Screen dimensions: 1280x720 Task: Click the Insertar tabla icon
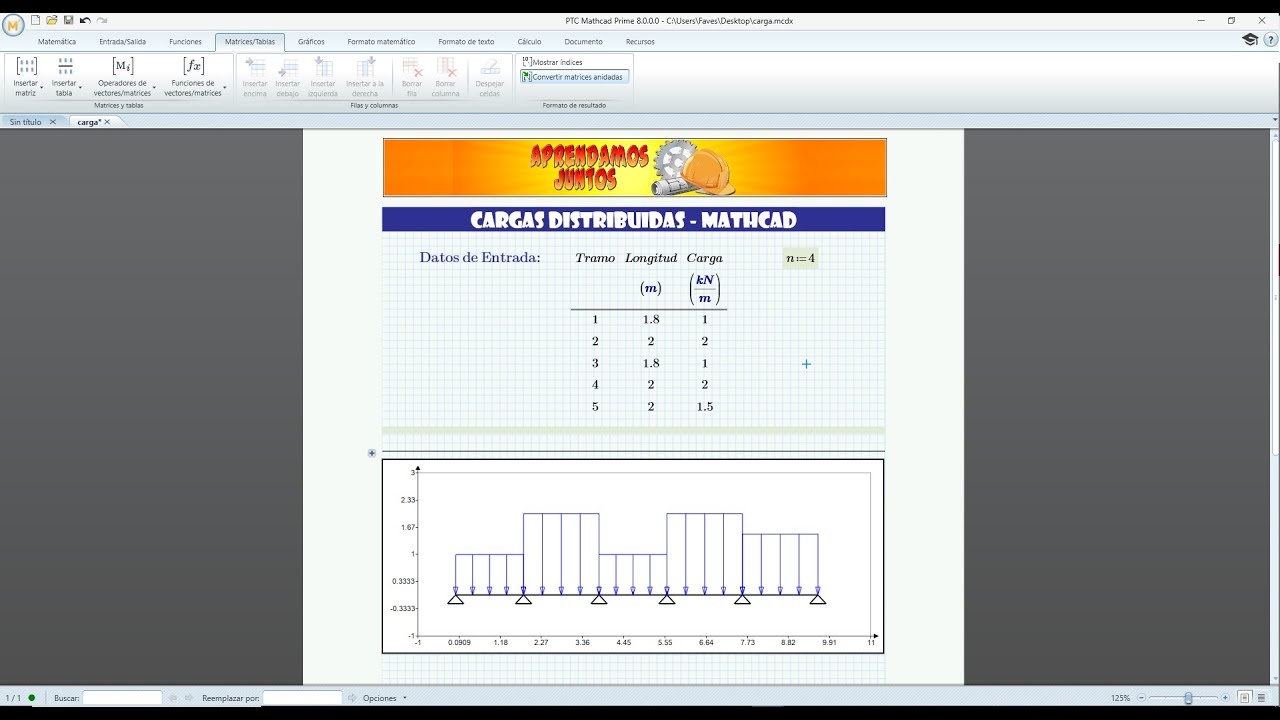[65, 67]
